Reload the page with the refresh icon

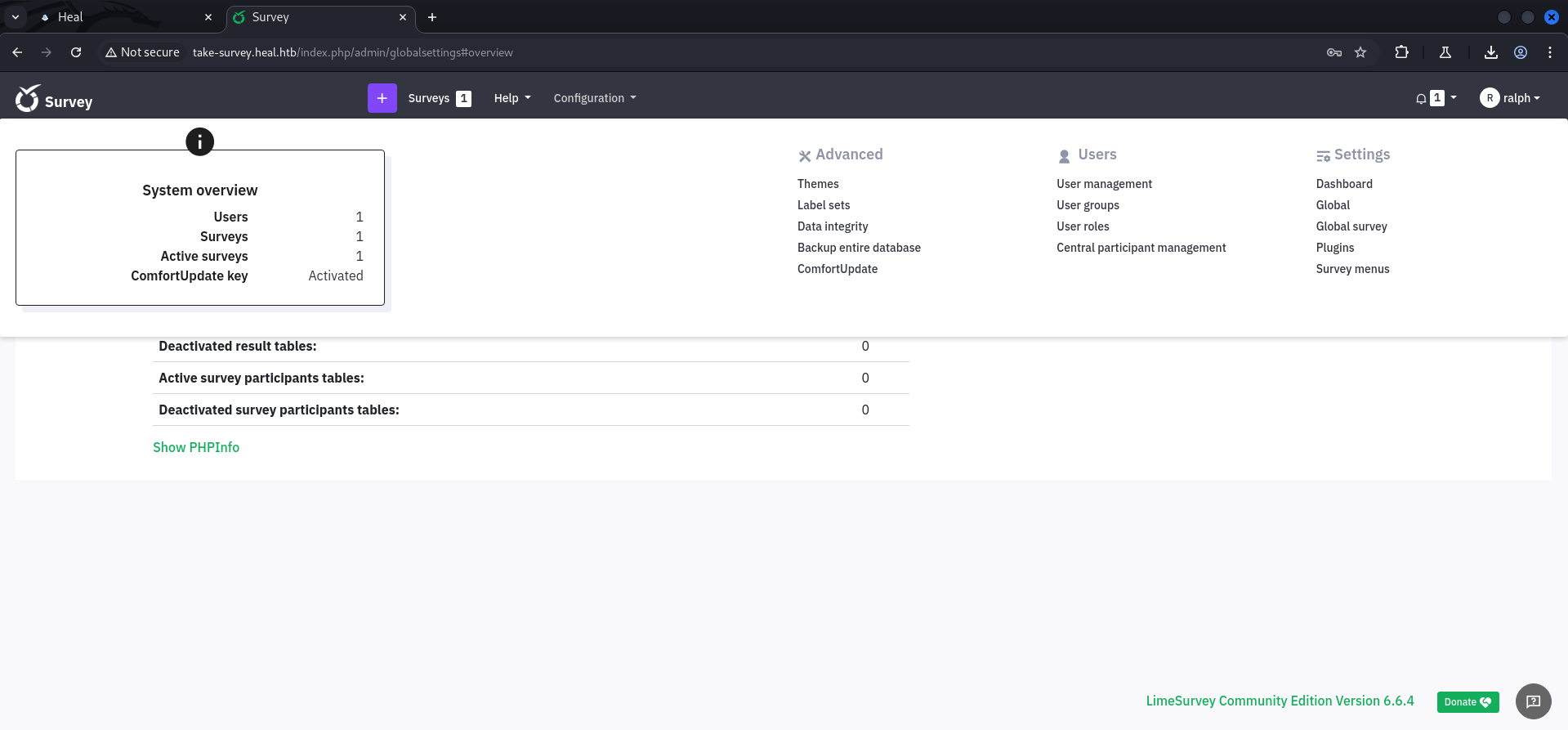(x=76, y=52)
